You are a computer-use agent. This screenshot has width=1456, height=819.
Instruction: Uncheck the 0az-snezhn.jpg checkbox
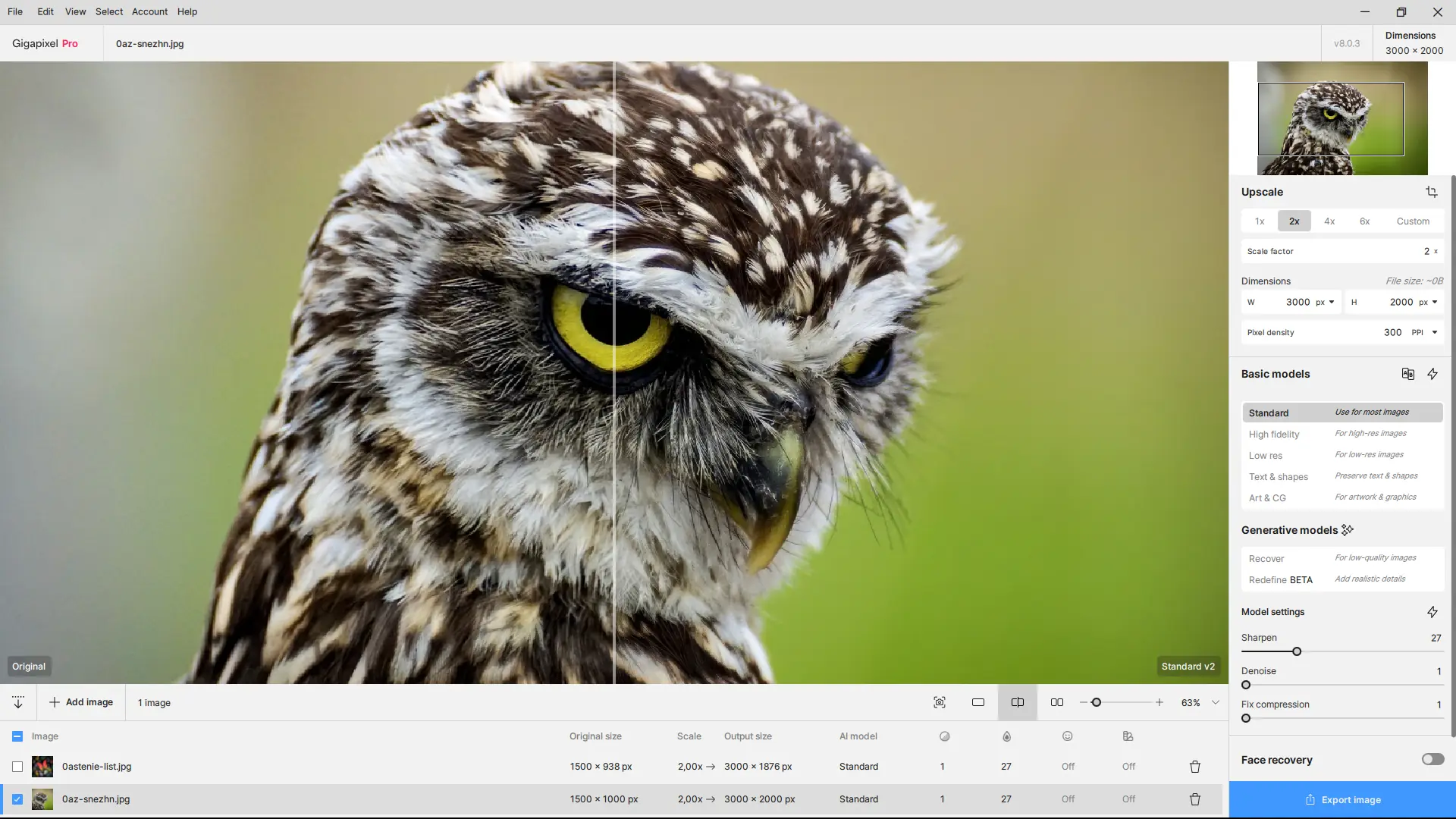tap(17, 799)
